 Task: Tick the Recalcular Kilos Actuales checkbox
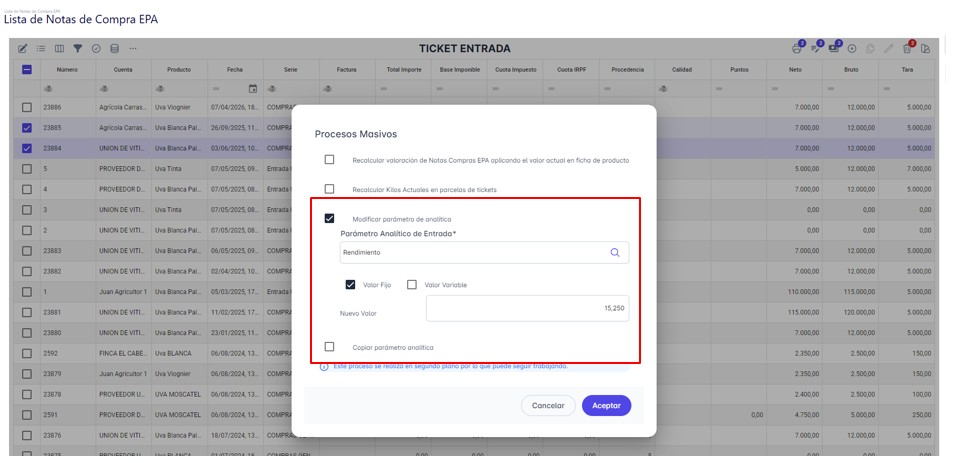pos(329,189)
